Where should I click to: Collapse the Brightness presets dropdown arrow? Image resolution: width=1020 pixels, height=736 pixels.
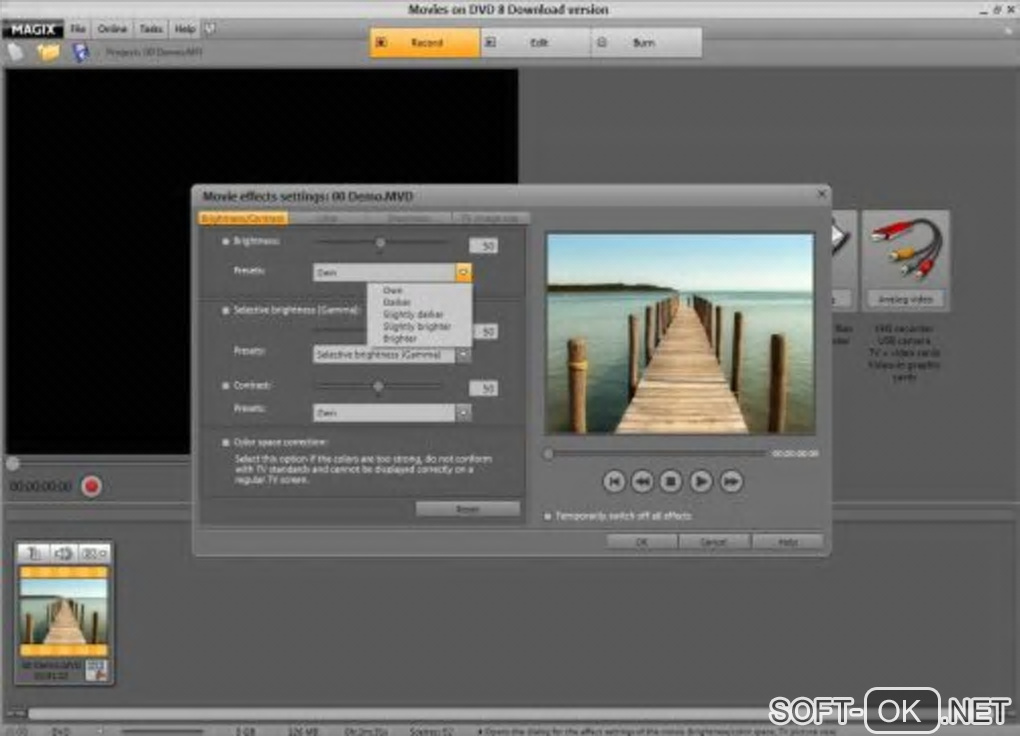463,272
